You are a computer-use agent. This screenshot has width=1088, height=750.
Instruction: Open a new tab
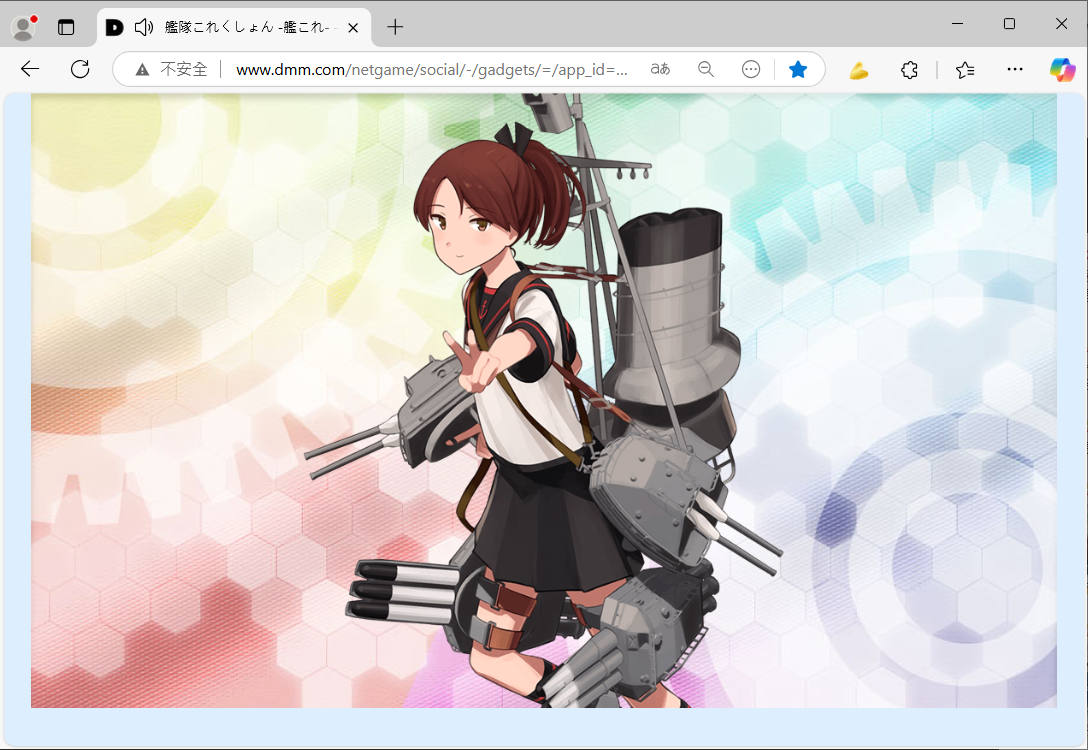[x=396, y=27]
